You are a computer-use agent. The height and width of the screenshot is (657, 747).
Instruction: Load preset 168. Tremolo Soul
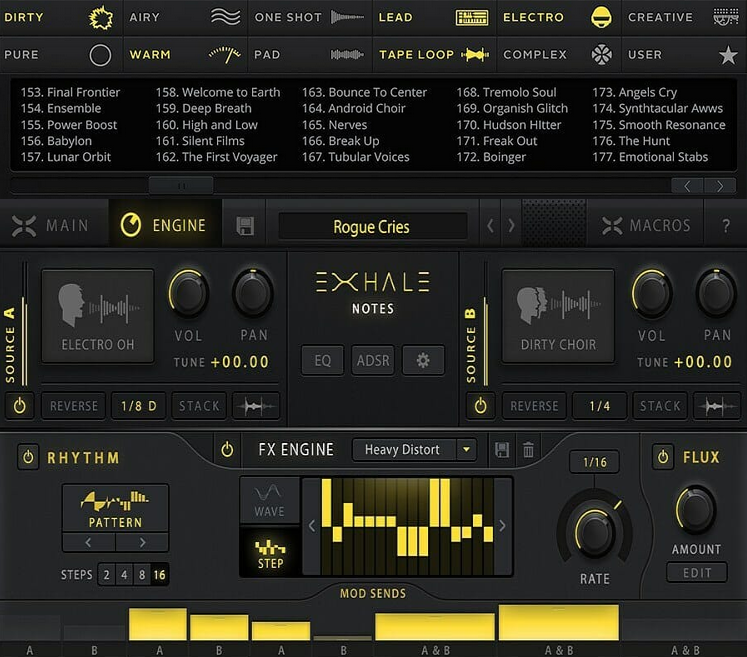coord(506,92)
